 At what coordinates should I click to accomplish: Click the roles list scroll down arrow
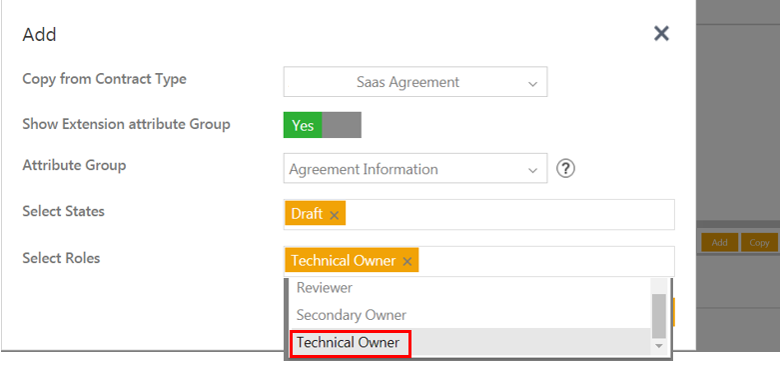659,346
